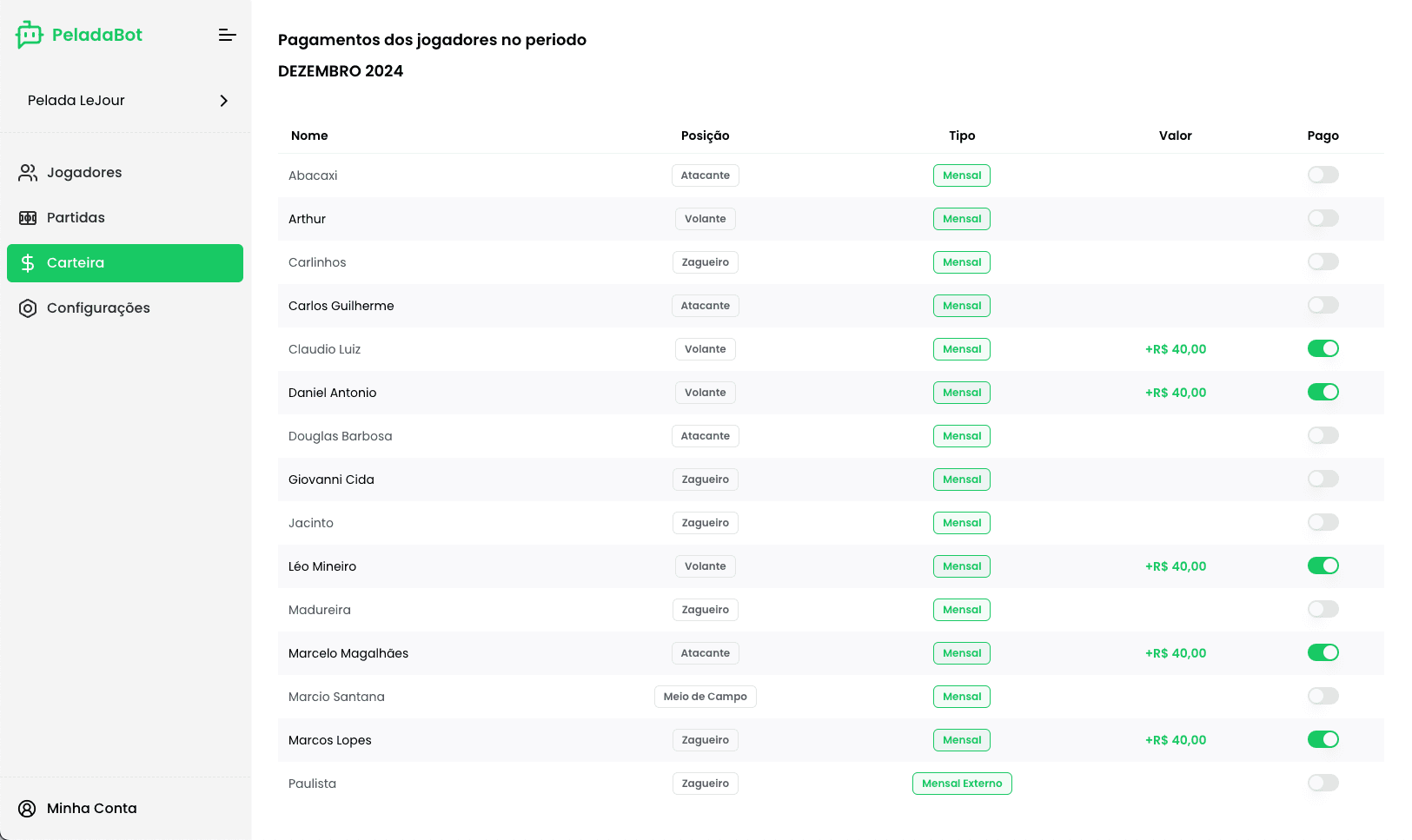Open the Partidas menu item
Viewport: 1412px width, 840px height.
pos(76,218)
